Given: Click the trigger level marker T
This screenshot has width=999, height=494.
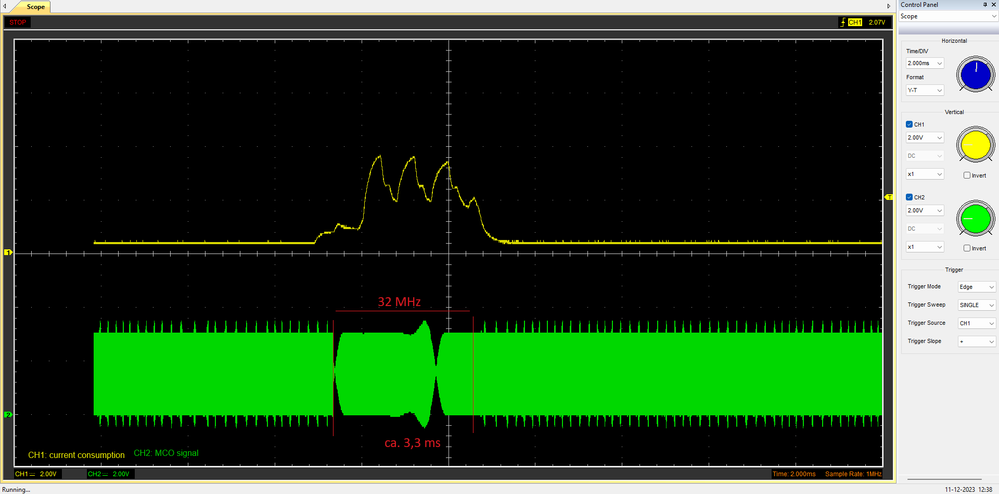Looking at the screenshot, I should [889, 198].
